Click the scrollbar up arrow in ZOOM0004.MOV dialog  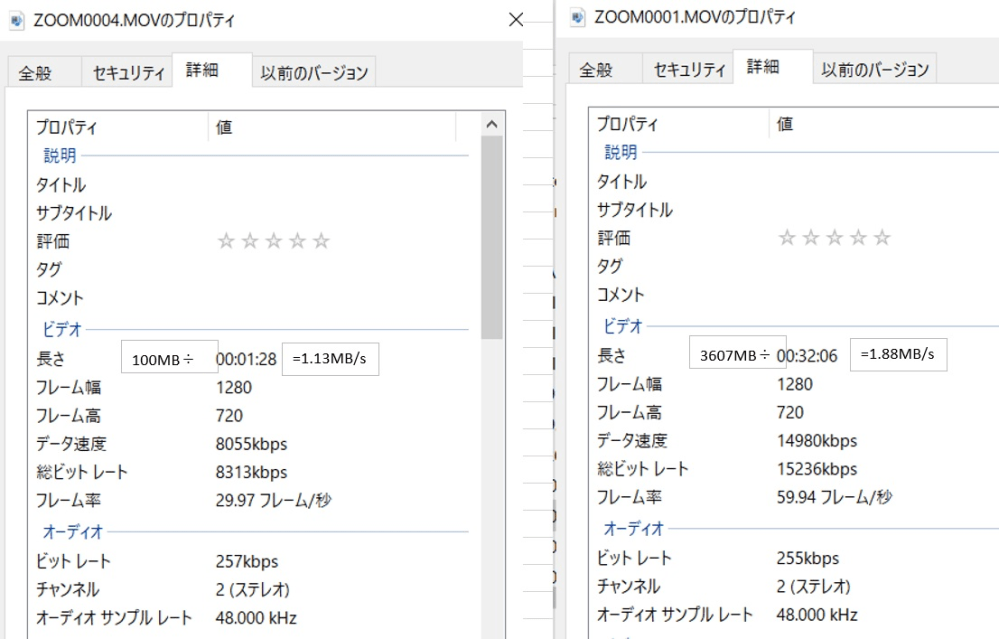(489, 125)
